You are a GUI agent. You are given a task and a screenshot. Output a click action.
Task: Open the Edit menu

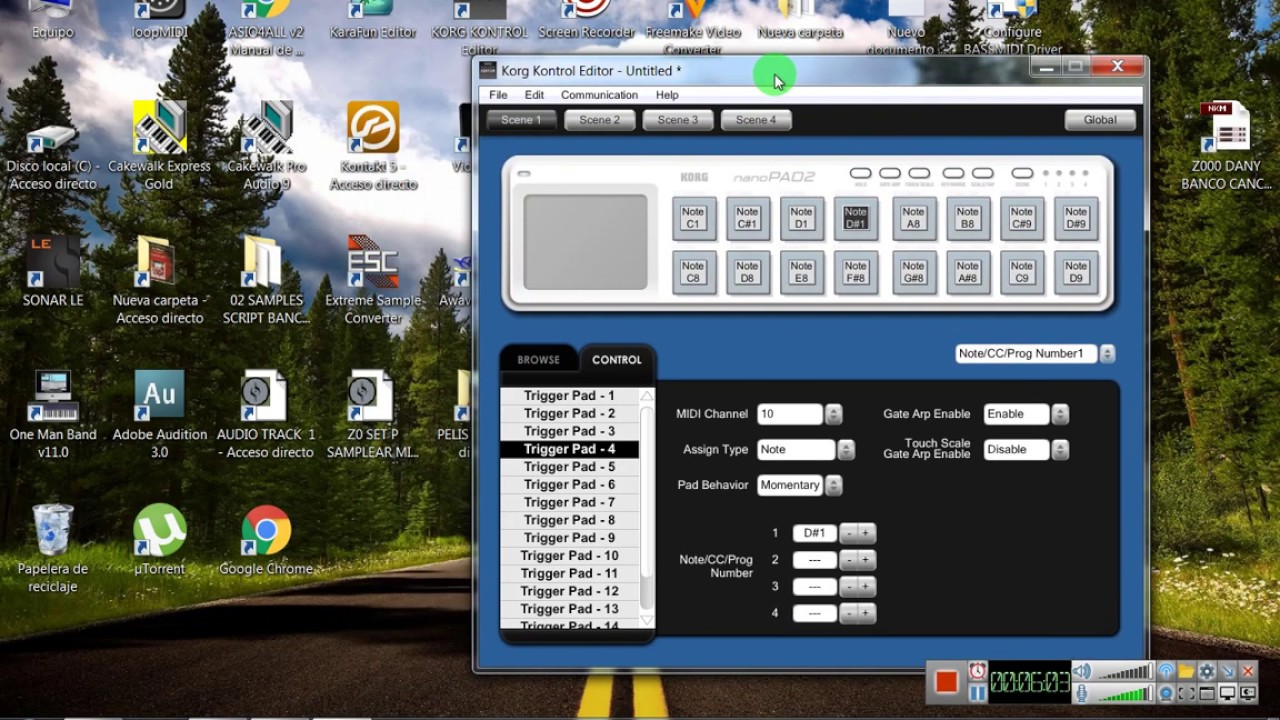pyautogui.click(x=535, y=95)
